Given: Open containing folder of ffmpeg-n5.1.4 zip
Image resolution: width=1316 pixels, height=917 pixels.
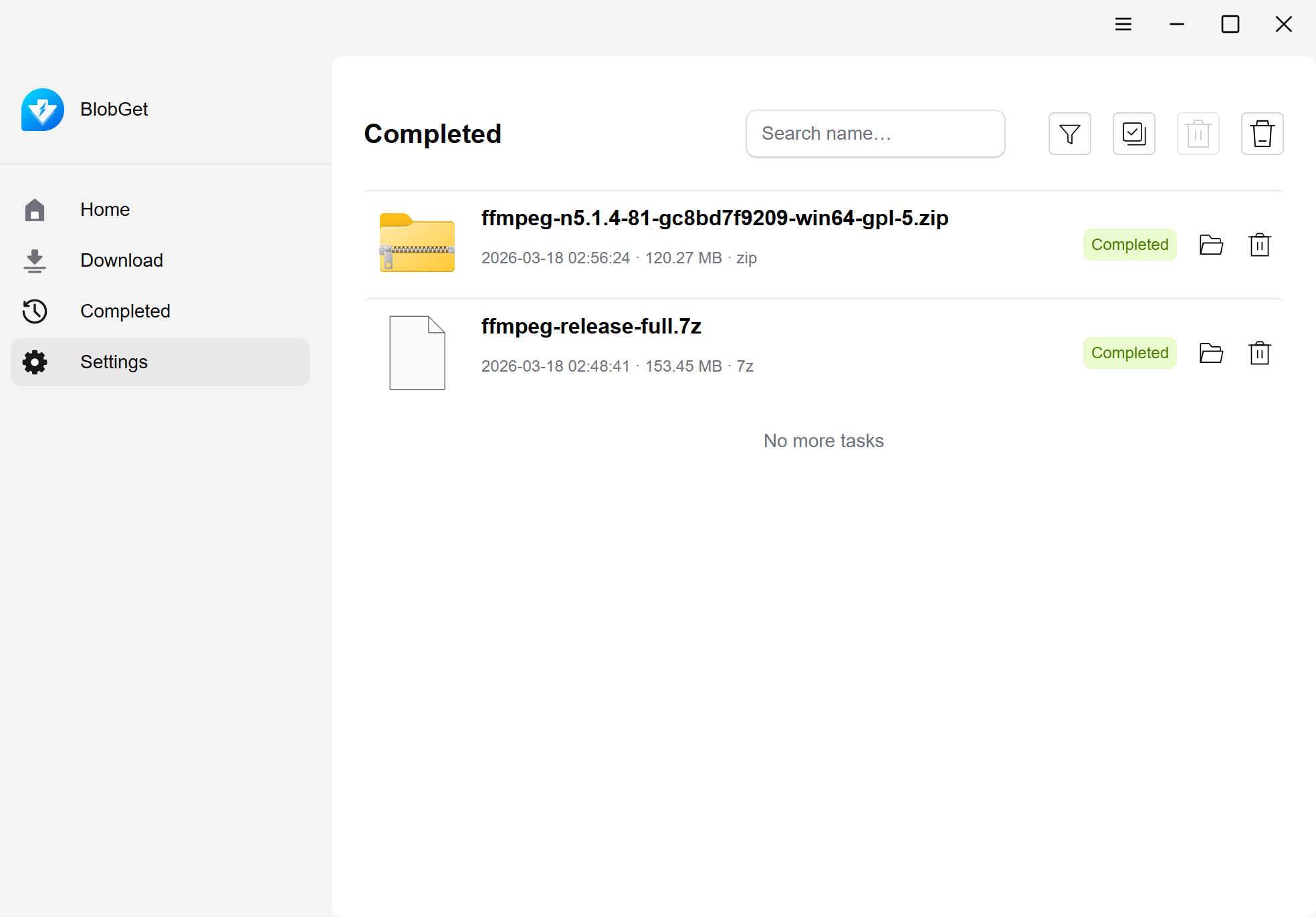Looking at the screenshot, I should [1211, 245].
